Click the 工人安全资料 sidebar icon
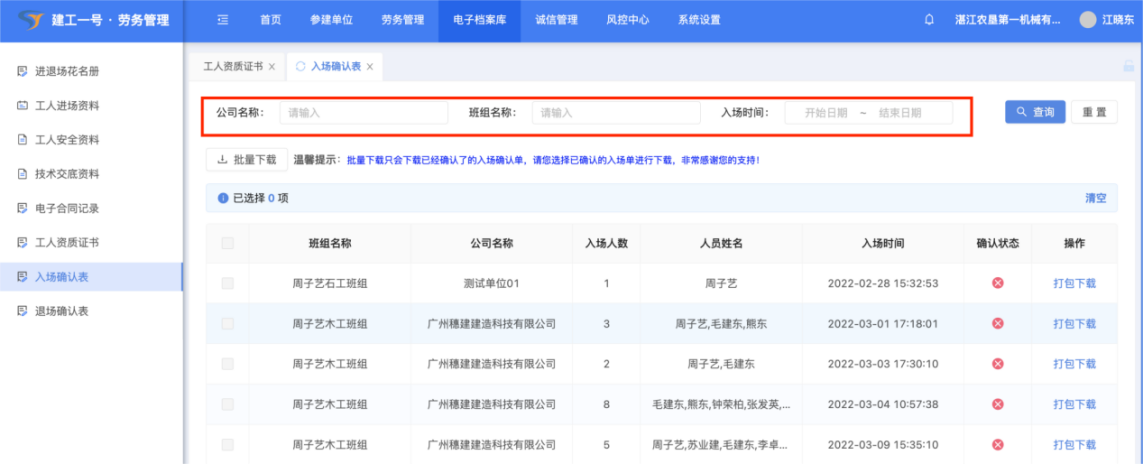Screen dimensions: 1143x464 point(22,140)
